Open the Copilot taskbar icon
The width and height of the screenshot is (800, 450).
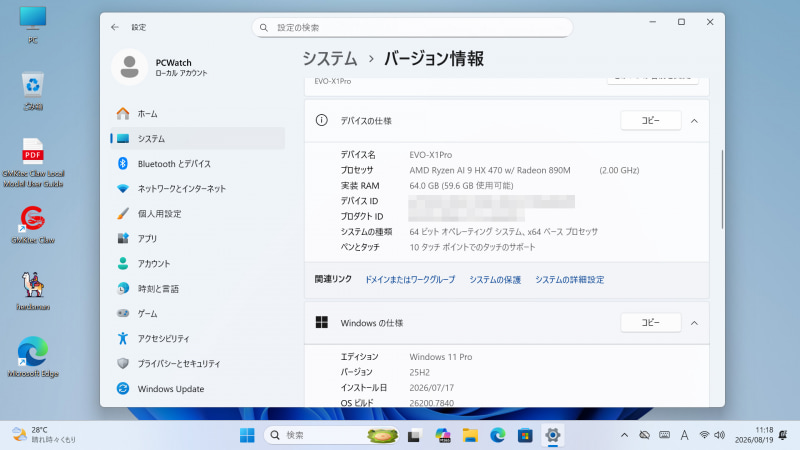click(442, 435)
